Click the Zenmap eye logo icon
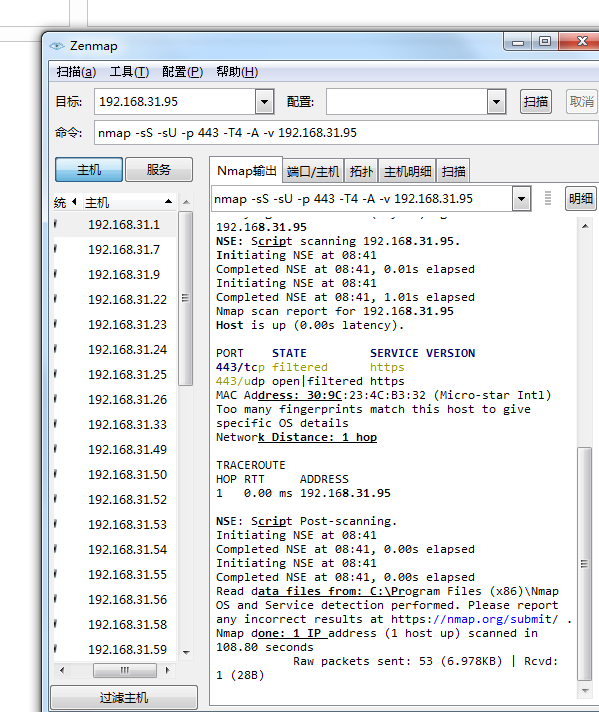Viewport: 599px width, 712px height. [57, 46]
